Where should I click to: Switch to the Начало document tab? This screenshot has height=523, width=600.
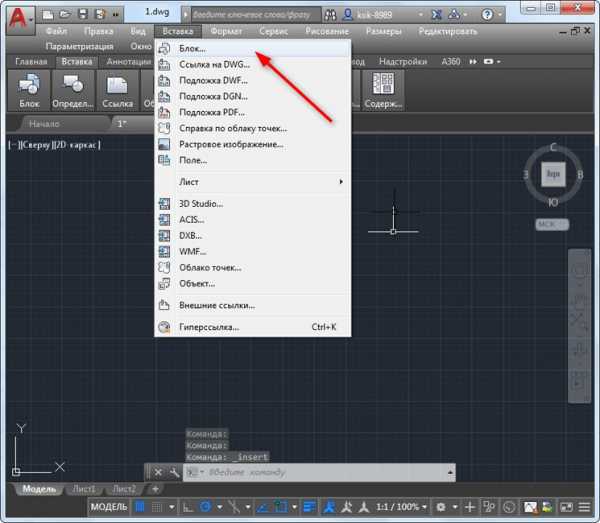[45, 124]
